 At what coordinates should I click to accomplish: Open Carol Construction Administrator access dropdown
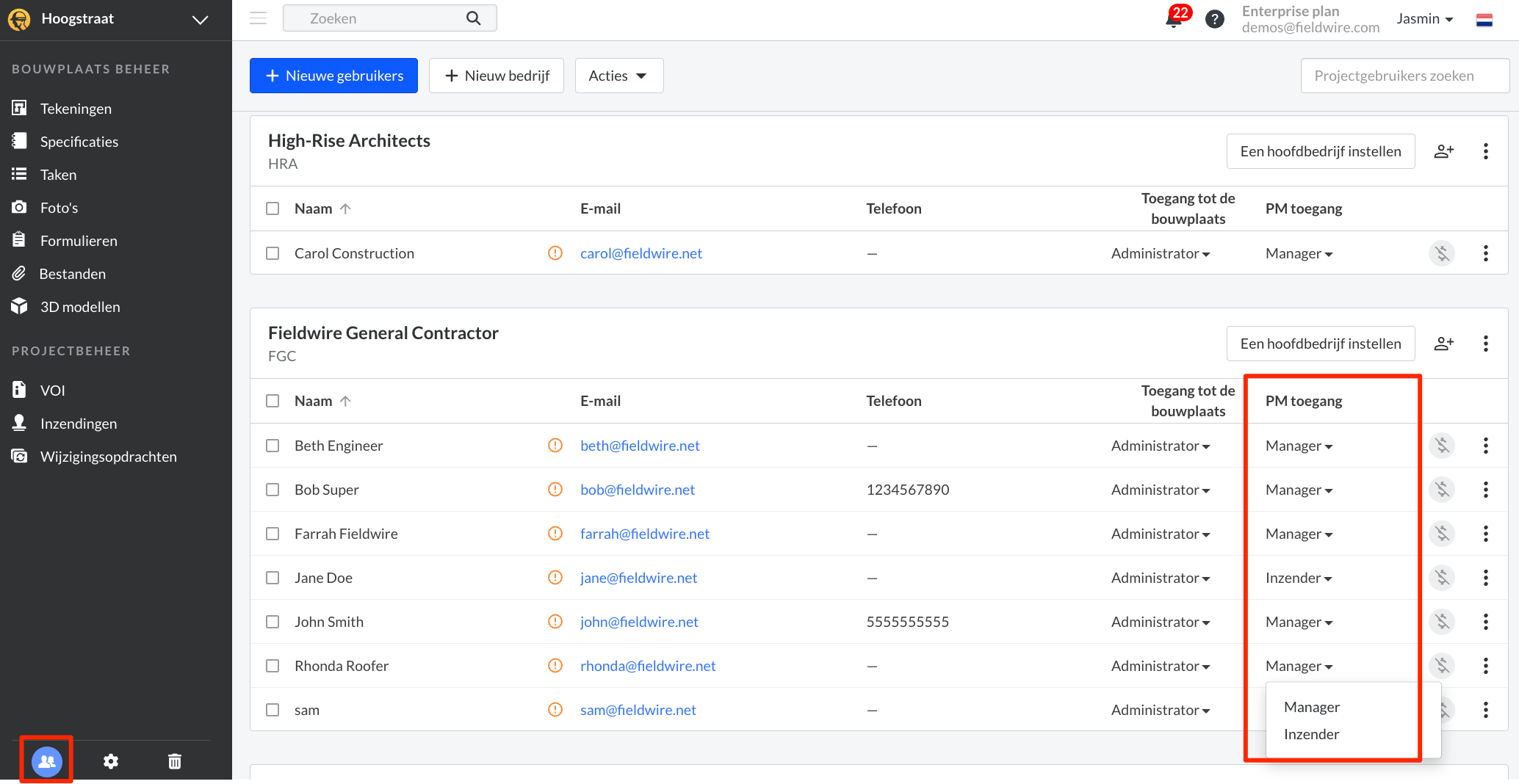click(1161, 253)
